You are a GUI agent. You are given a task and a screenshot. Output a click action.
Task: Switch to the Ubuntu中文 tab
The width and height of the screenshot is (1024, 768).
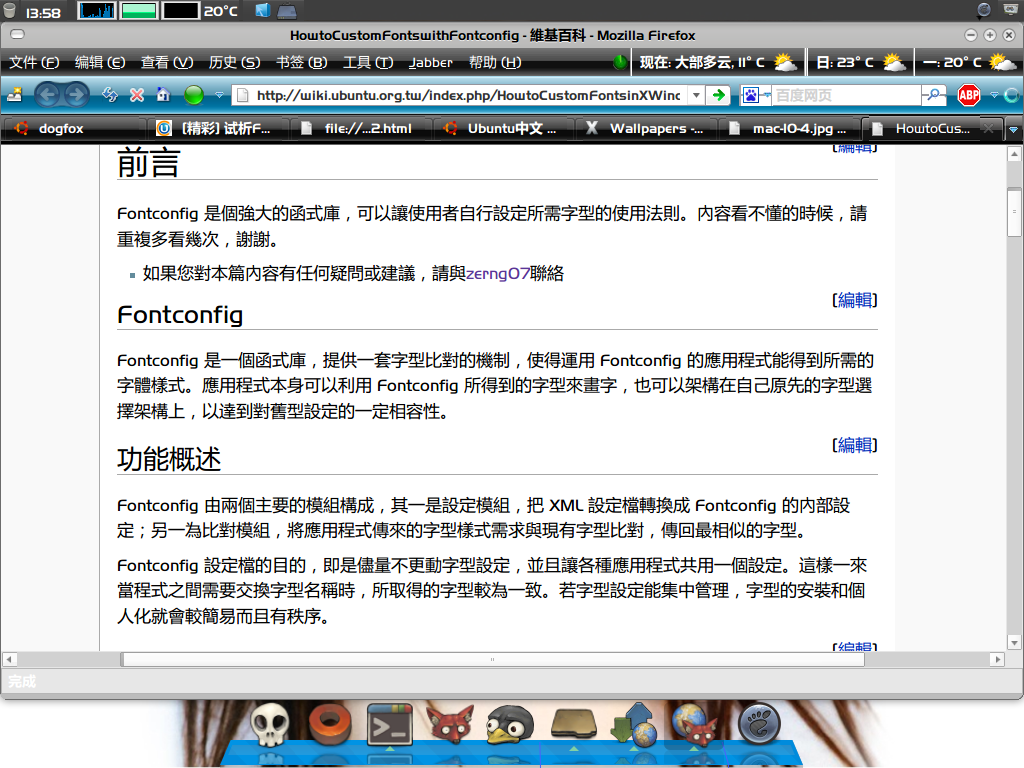(x=504, y=129)
